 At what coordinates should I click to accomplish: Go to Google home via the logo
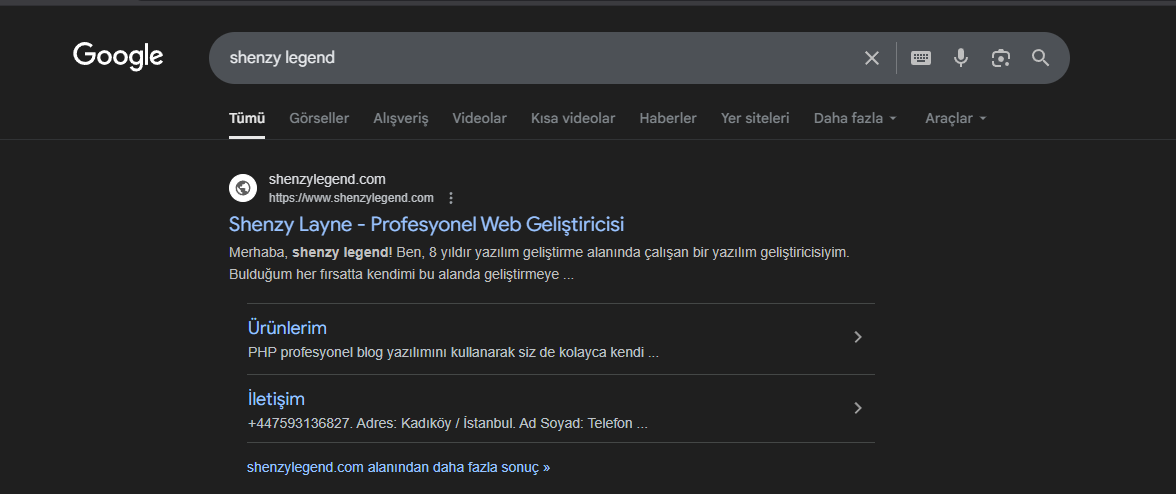(x=118, y=57)
